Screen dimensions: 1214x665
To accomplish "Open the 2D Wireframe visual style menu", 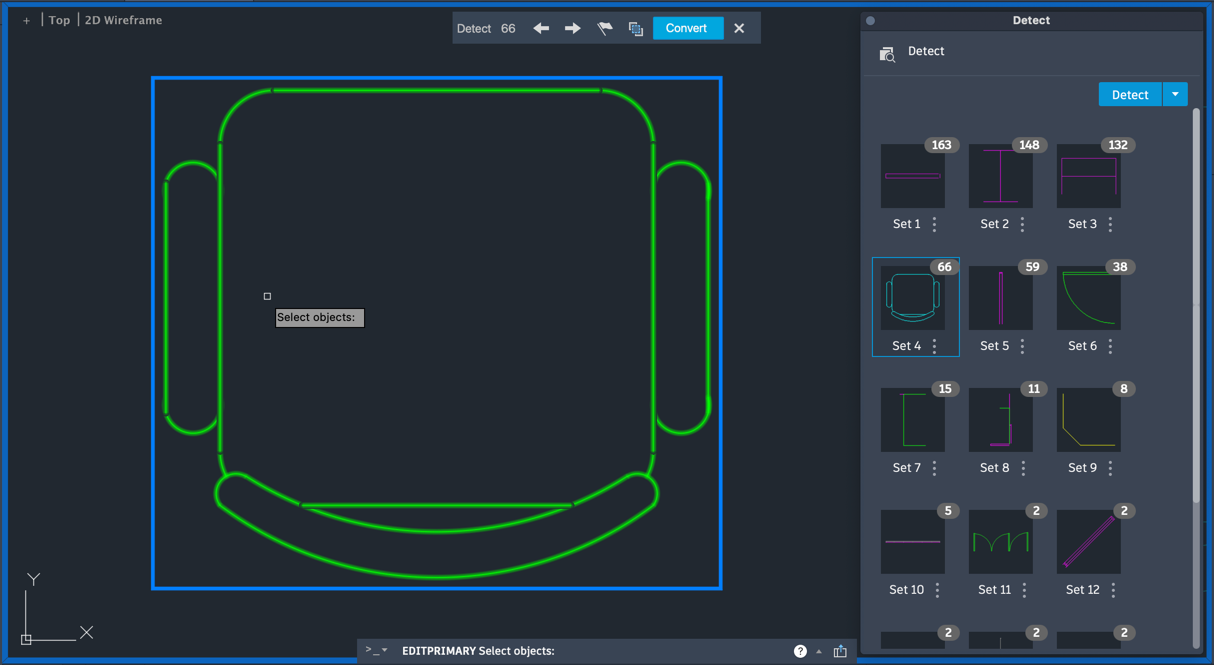I will (x=123, y=20).
